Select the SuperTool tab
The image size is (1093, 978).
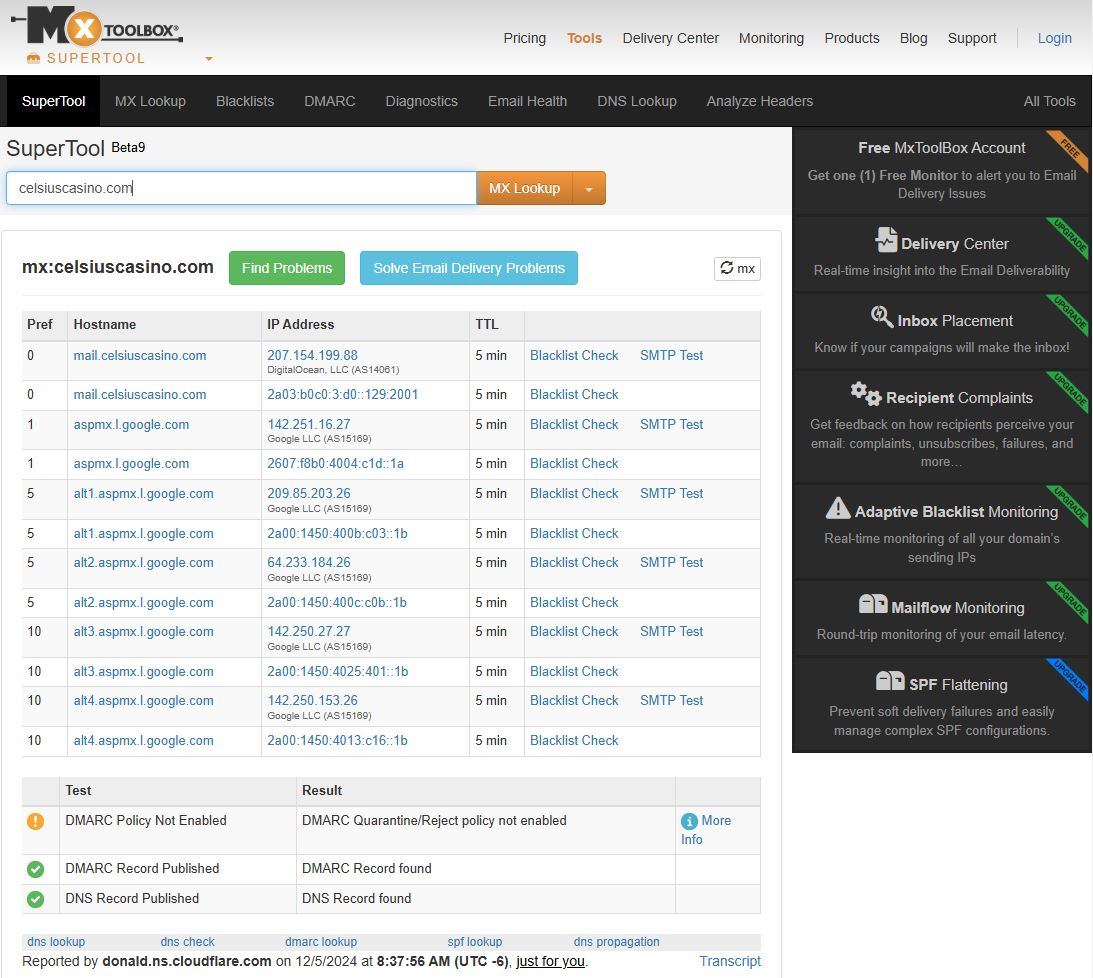(x=53, y=101)
